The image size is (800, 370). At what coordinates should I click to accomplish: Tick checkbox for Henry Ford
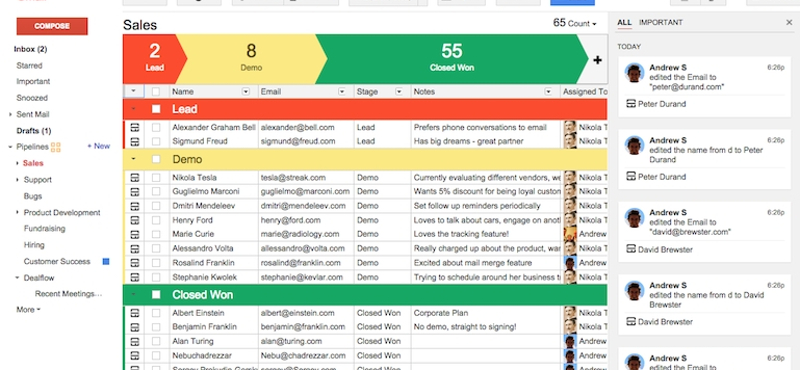156,220
